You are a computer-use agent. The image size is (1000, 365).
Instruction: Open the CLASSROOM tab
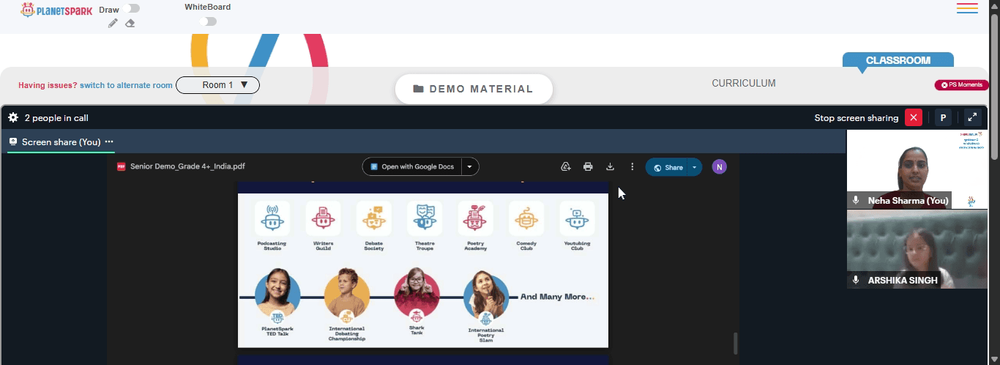[898, 61]
